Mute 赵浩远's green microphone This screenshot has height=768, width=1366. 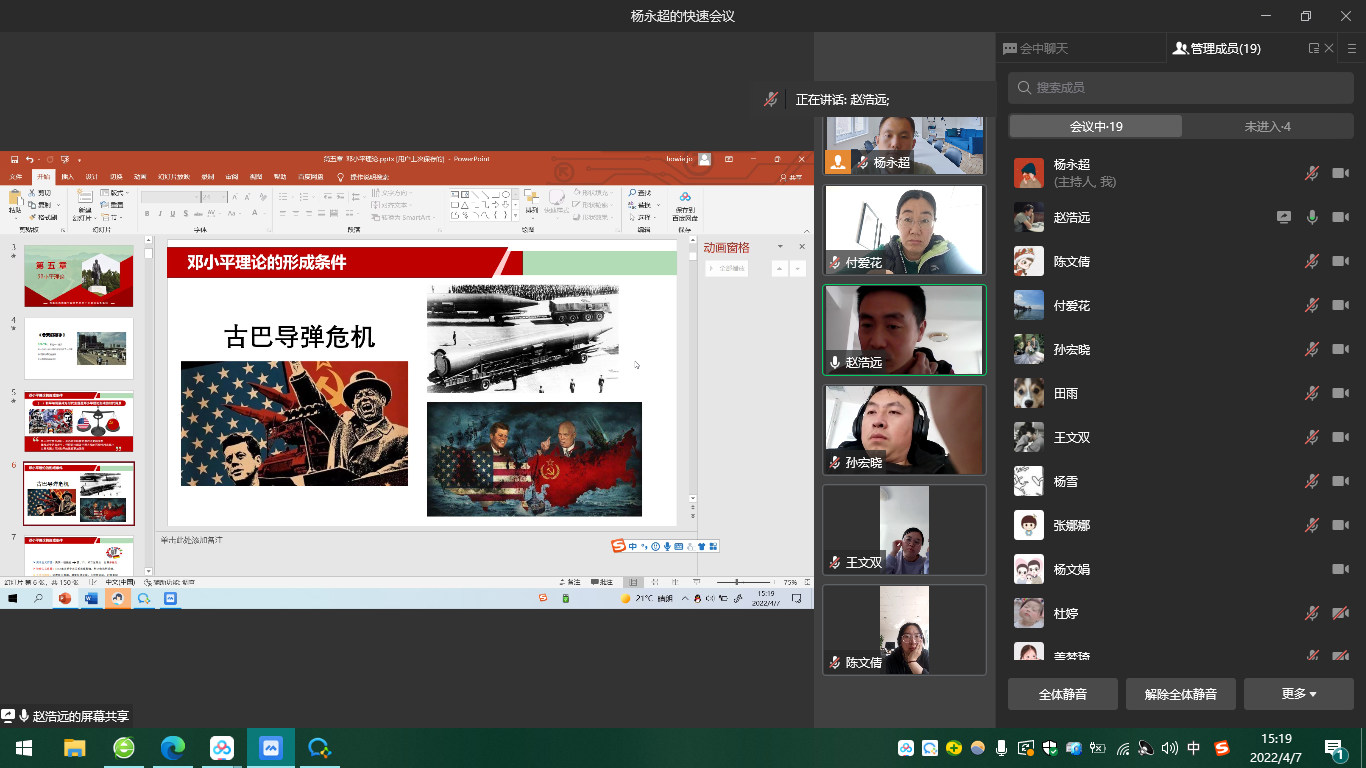pyautogui.click(x=1312, y=217)
